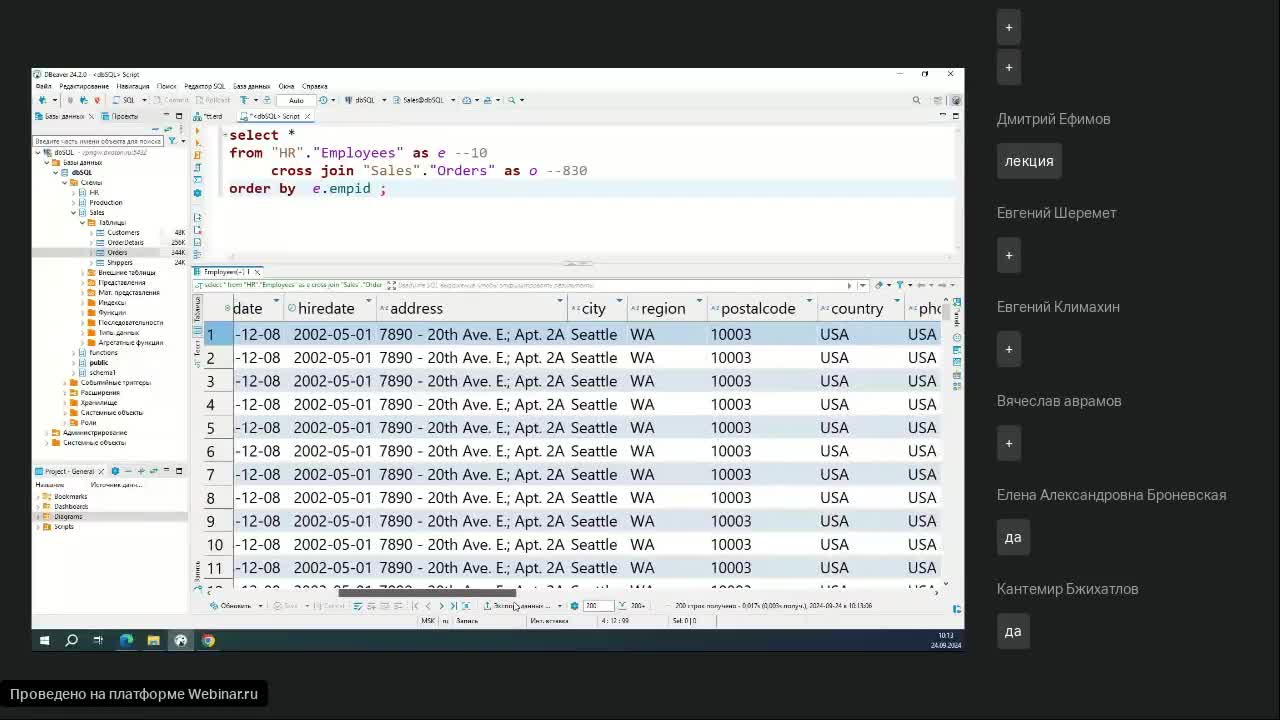The image size is (1280, 720).
Task: Click the Commit button in the toolbar
Action: 172,100
